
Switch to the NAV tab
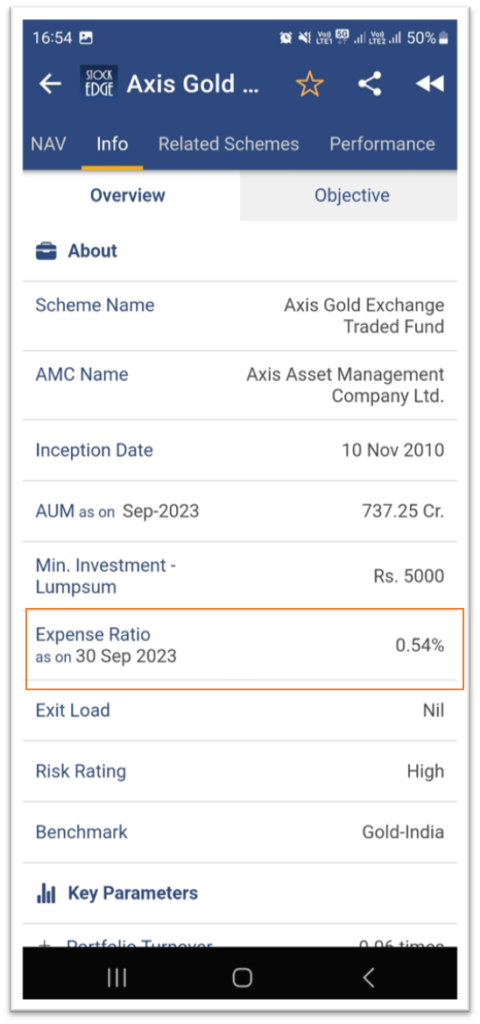pos(48,144)
